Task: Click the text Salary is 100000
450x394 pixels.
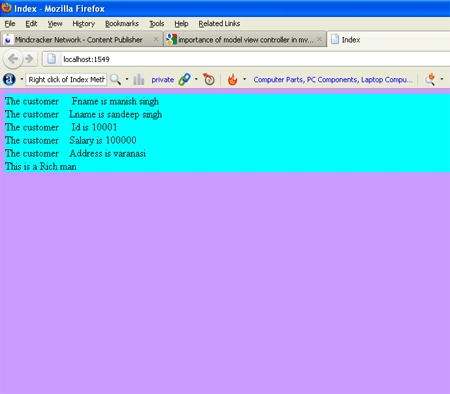Action: pos(103,140)
